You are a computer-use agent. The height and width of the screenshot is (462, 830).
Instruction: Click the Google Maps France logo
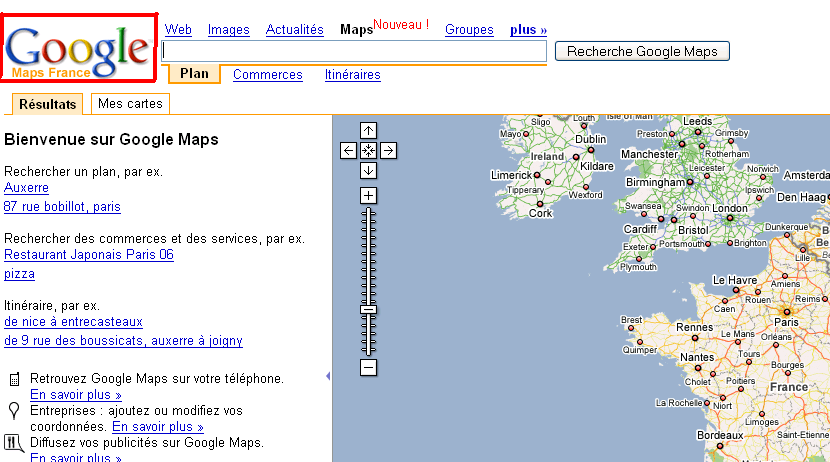point(78,49)
